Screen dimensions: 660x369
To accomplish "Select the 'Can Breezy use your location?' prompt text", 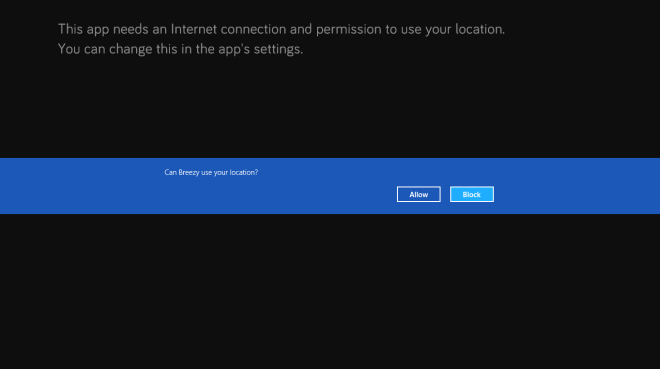I will click(x=211, y=173).
